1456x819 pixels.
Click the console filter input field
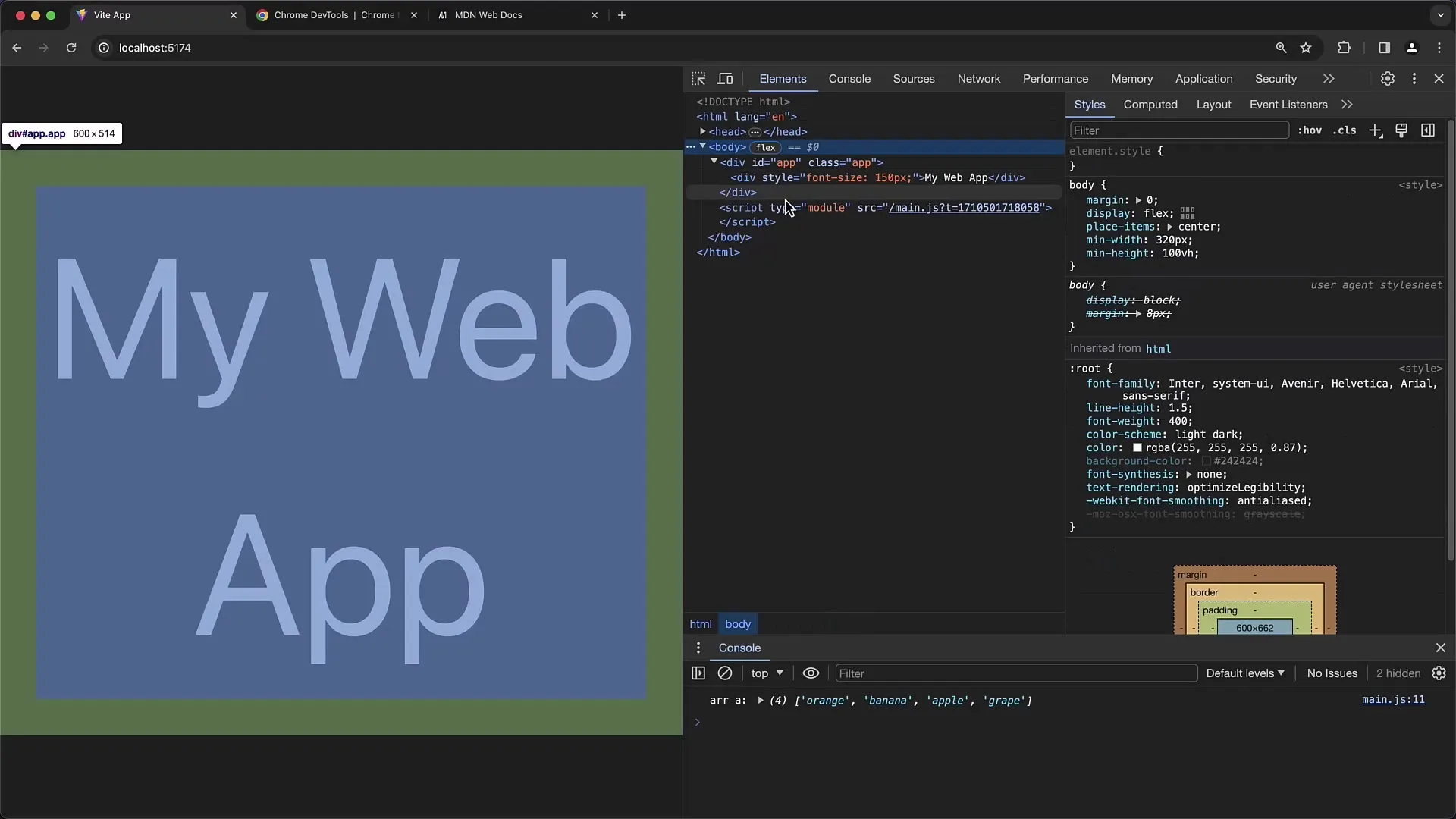pyautogui.click(x=1016, y=673)
